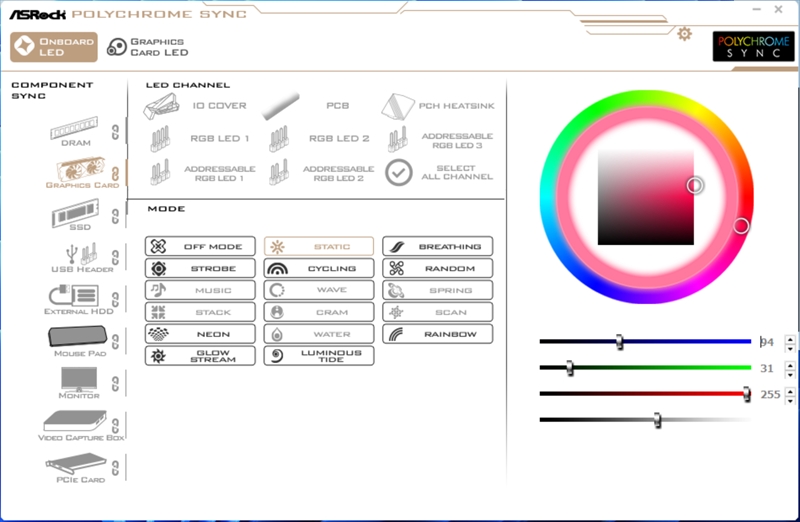The image size is (800, 522).
Task: Select the Mouse Pad component icon
Action: [x=78, y=336]
